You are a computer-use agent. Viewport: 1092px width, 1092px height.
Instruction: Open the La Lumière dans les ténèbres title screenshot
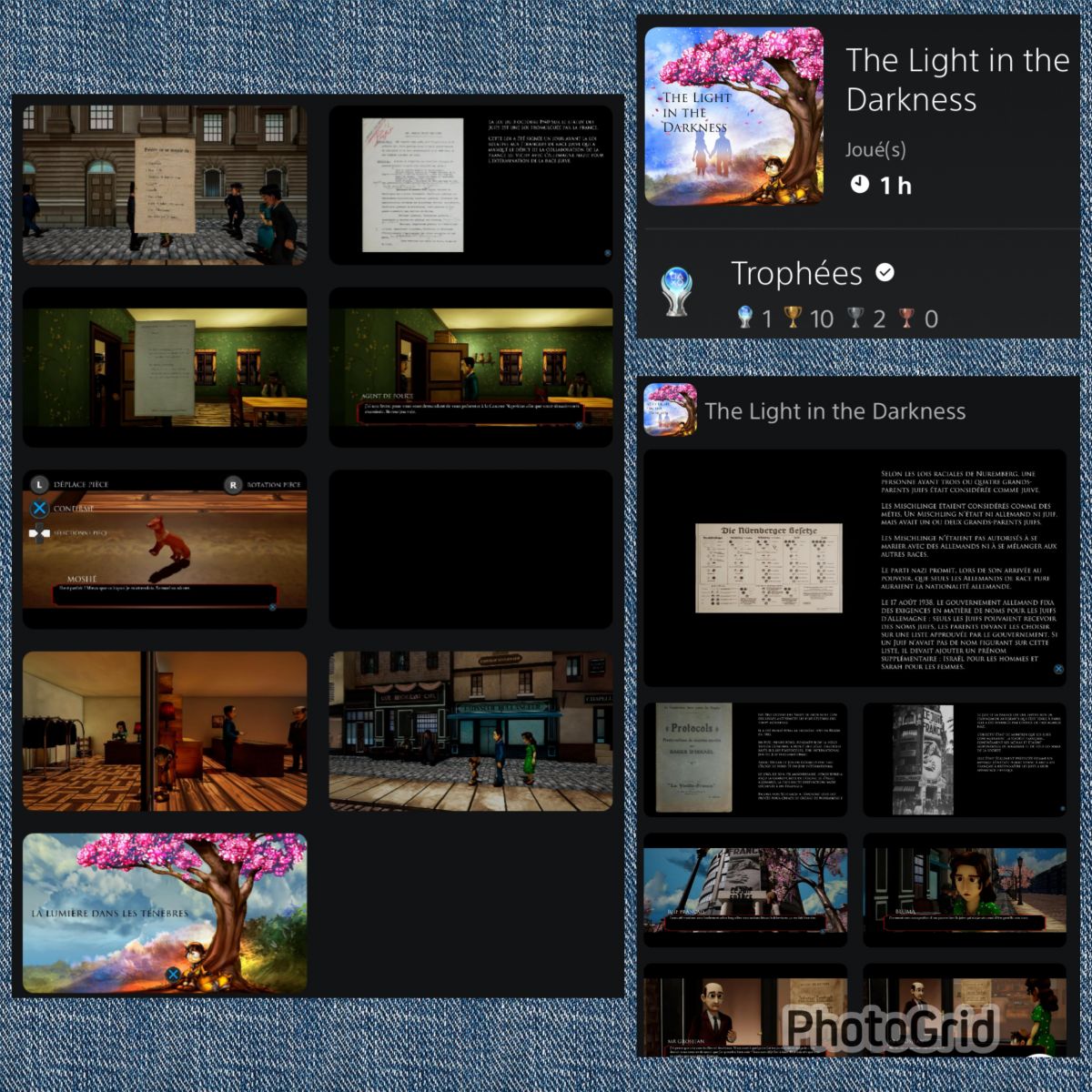(x=165, y=913)
